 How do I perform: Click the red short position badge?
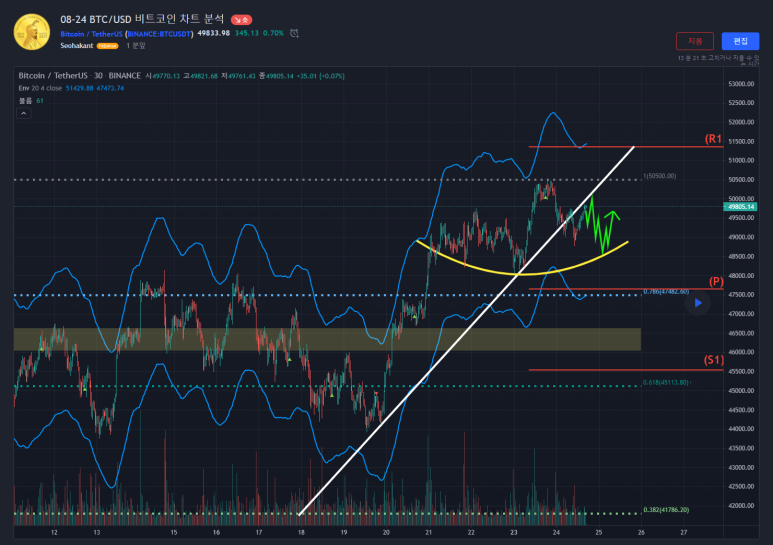coord(243,19)
